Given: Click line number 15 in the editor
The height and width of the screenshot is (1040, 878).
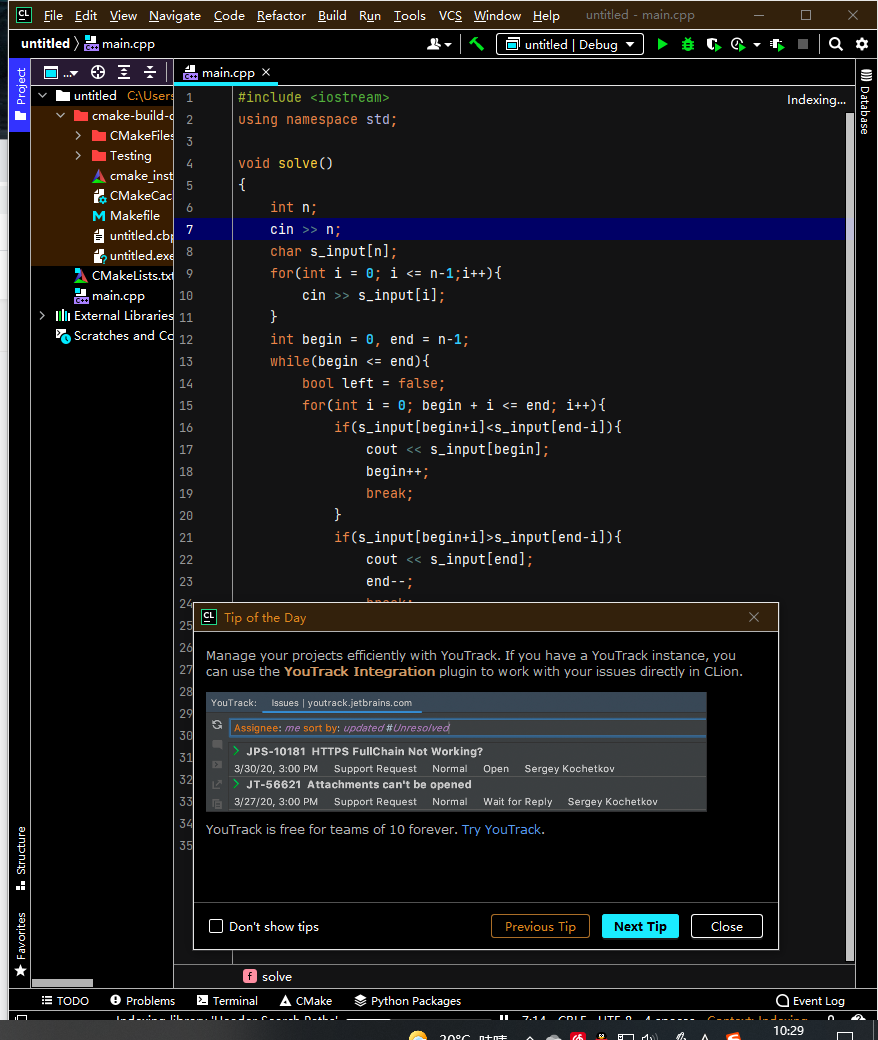Looking at the screenshot, I should (186, 405).
